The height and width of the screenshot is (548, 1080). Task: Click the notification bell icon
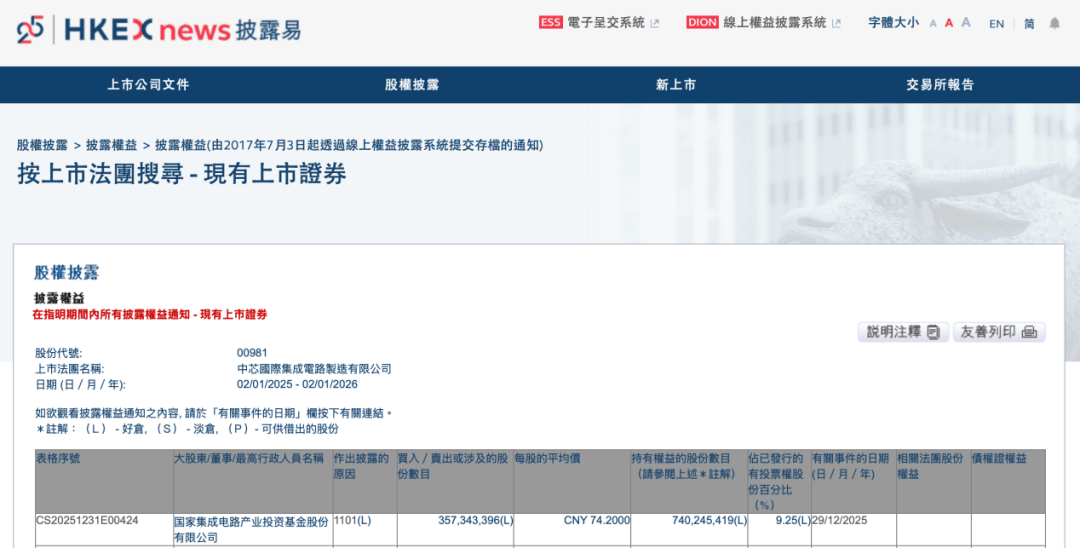pos(1054,24)
